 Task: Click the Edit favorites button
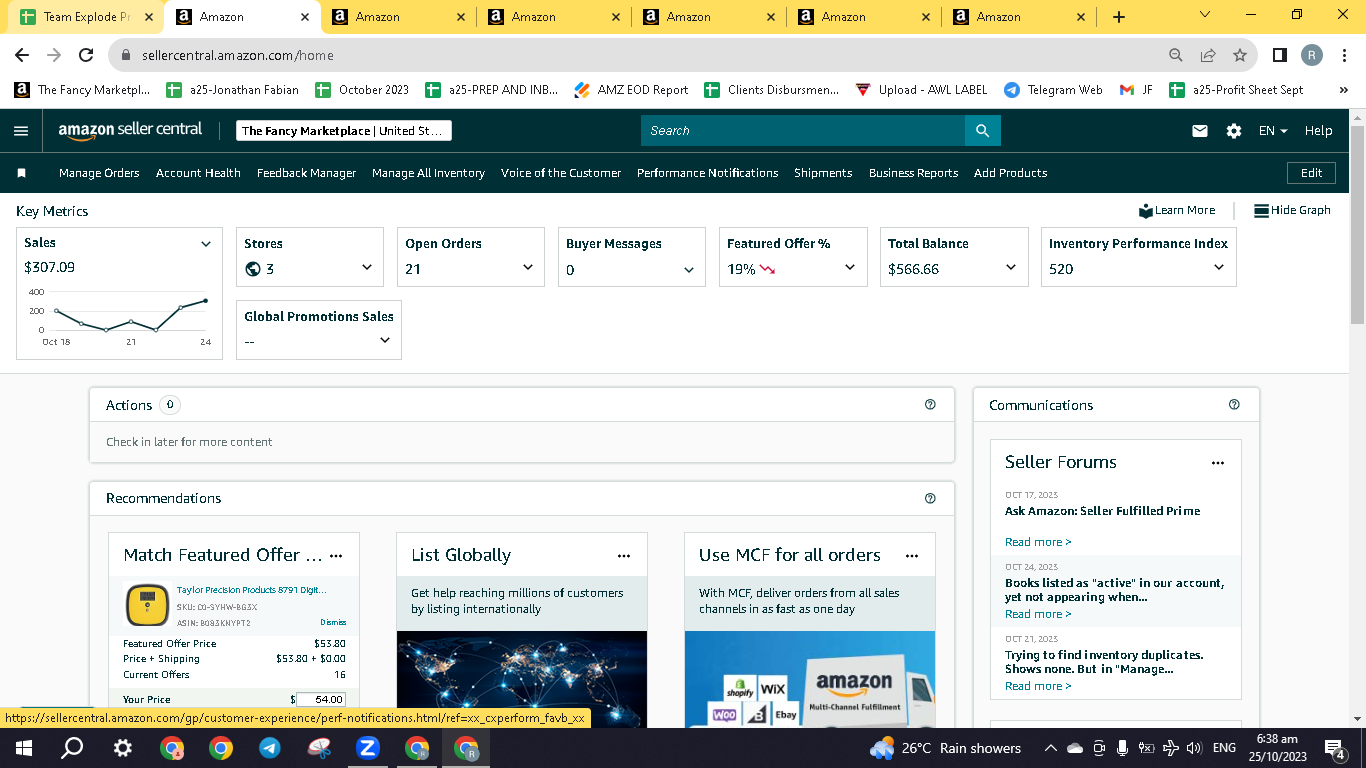(x=1311, y=173)
